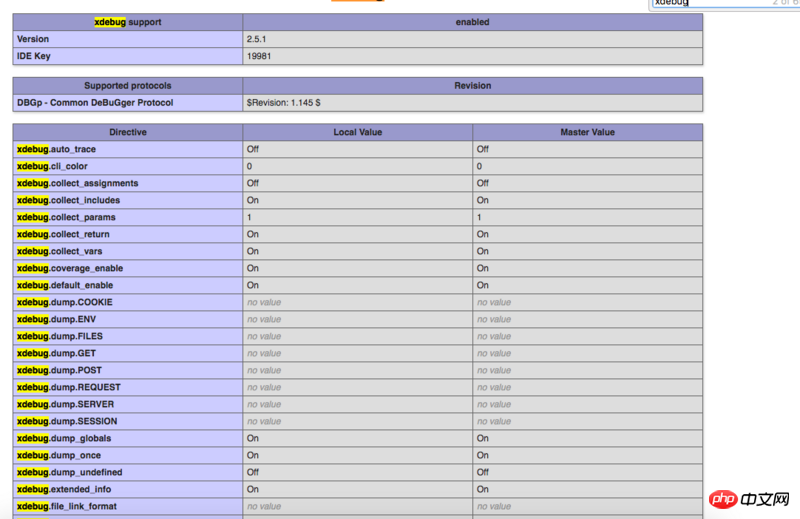Image resolution: width=800 pixels, height=519 pixels.
Task: Select the xdebug.dump.COOKIE directive
Action: pos(128,302)
